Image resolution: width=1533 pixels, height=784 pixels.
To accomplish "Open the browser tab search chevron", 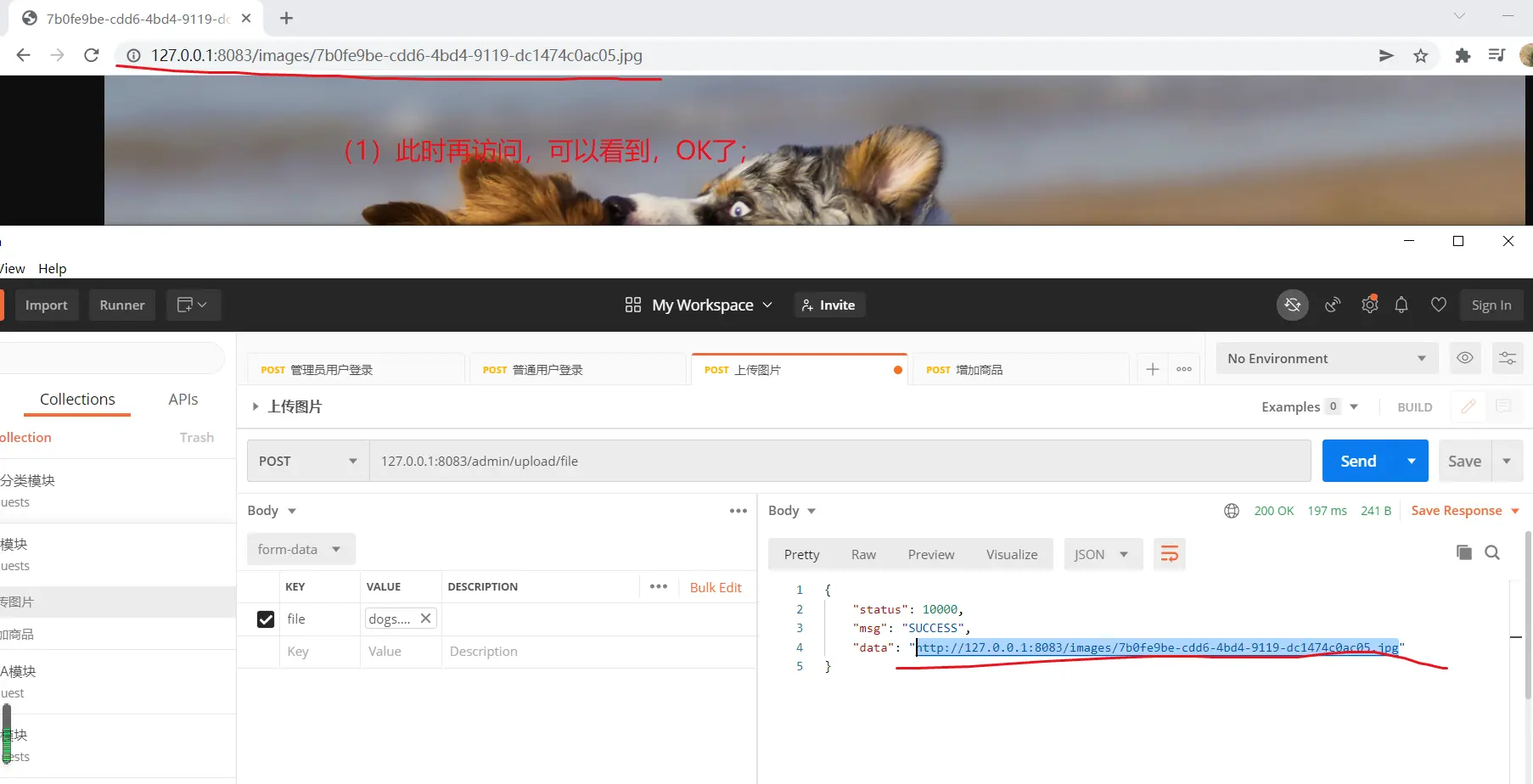I will pyautogui.click(x=1459, y=15).
